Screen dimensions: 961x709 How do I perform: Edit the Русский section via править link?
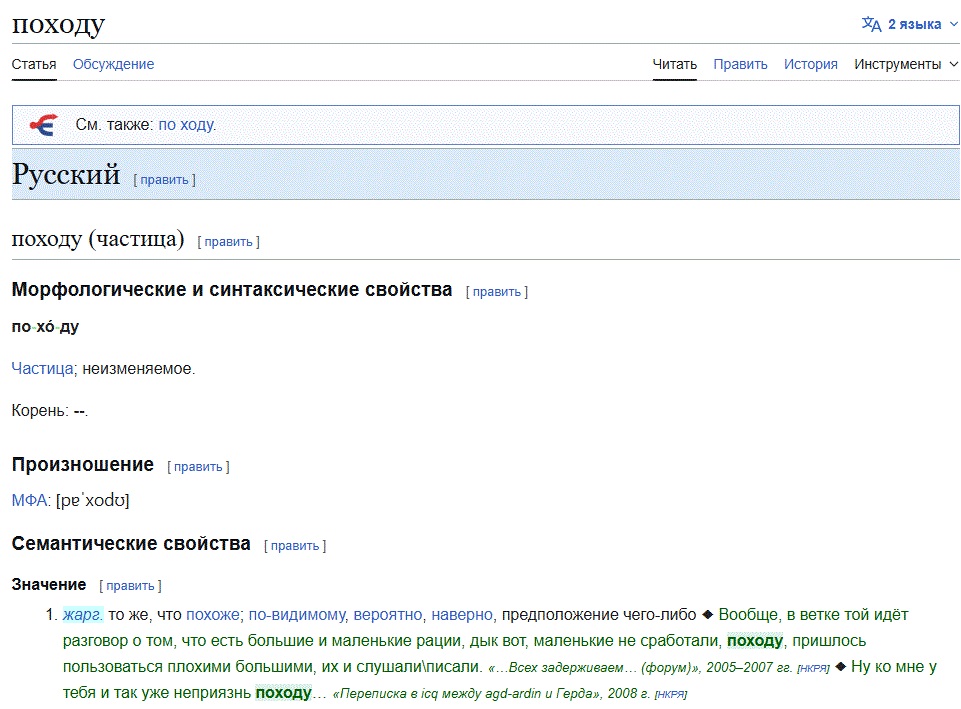(164, 180)
